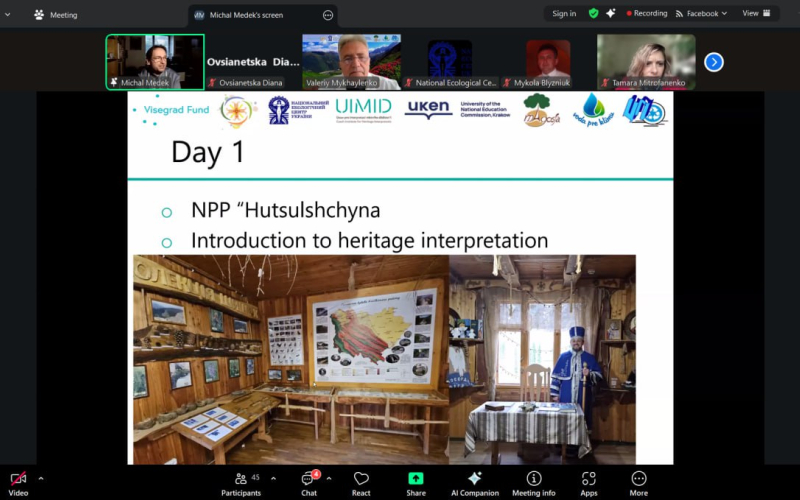
Task: Expand video options arrow next to Video
Action: [41, 478]
